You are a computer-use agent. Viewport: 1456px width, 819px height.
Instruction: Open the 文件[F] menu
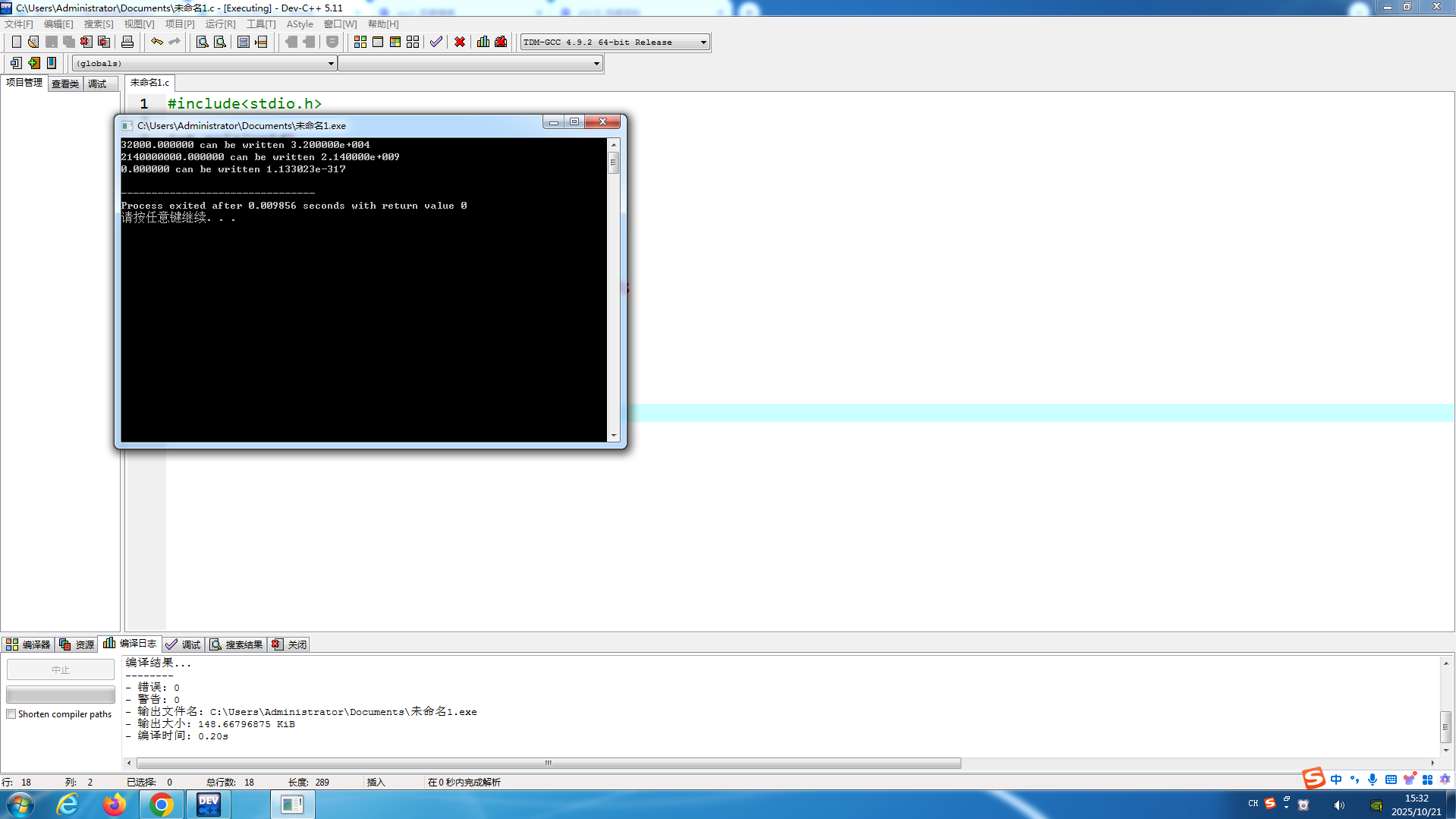click(x=19, y=24)
